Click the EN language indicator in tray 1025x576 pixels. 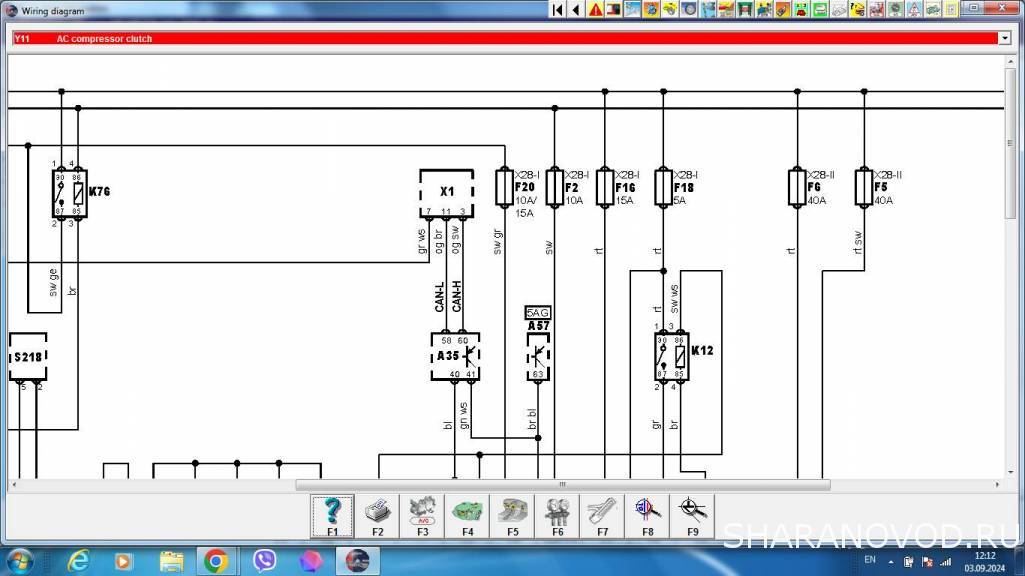click(869, 560)
